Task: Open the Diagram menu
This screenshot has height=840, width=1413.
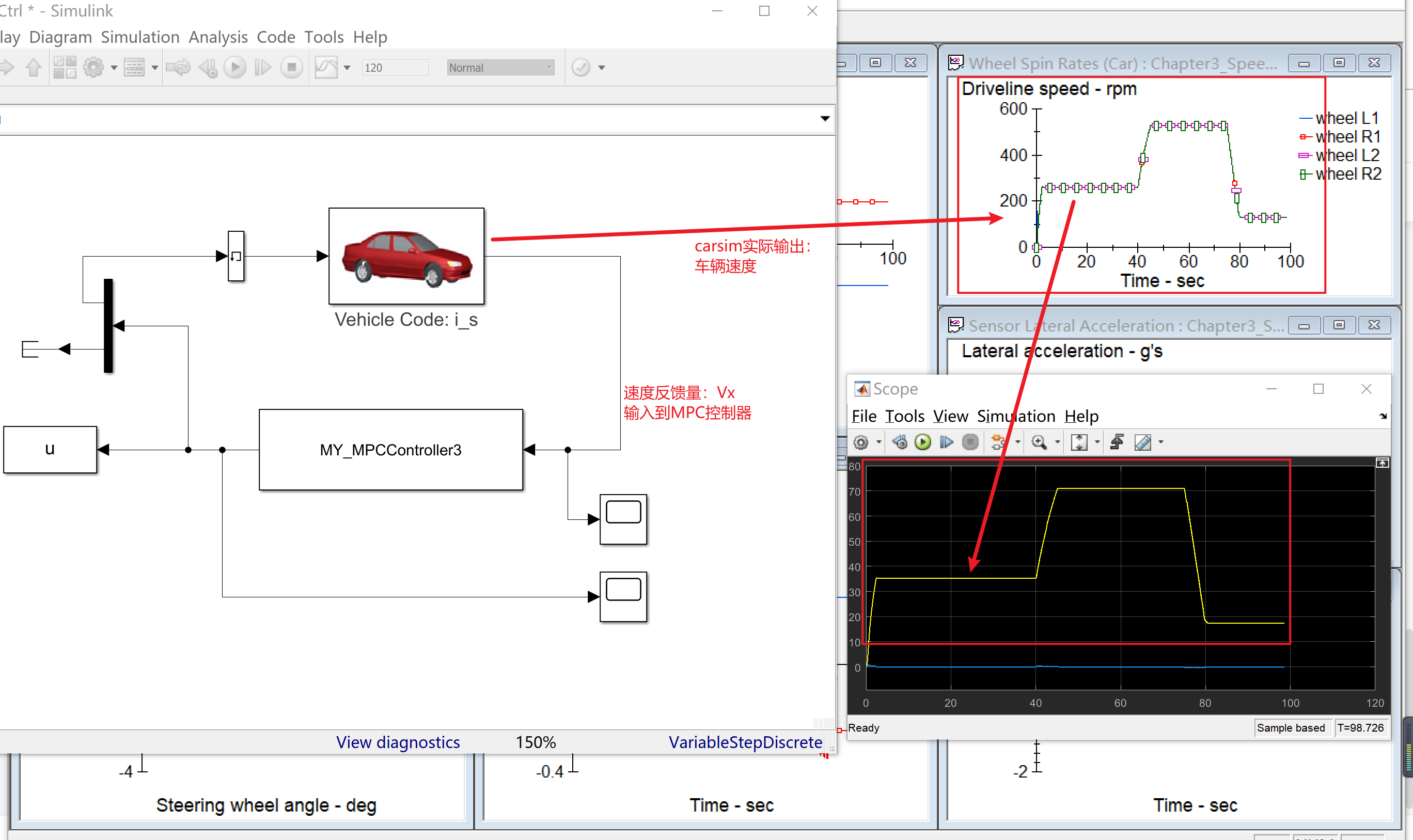Action: (x=60, y=37)
